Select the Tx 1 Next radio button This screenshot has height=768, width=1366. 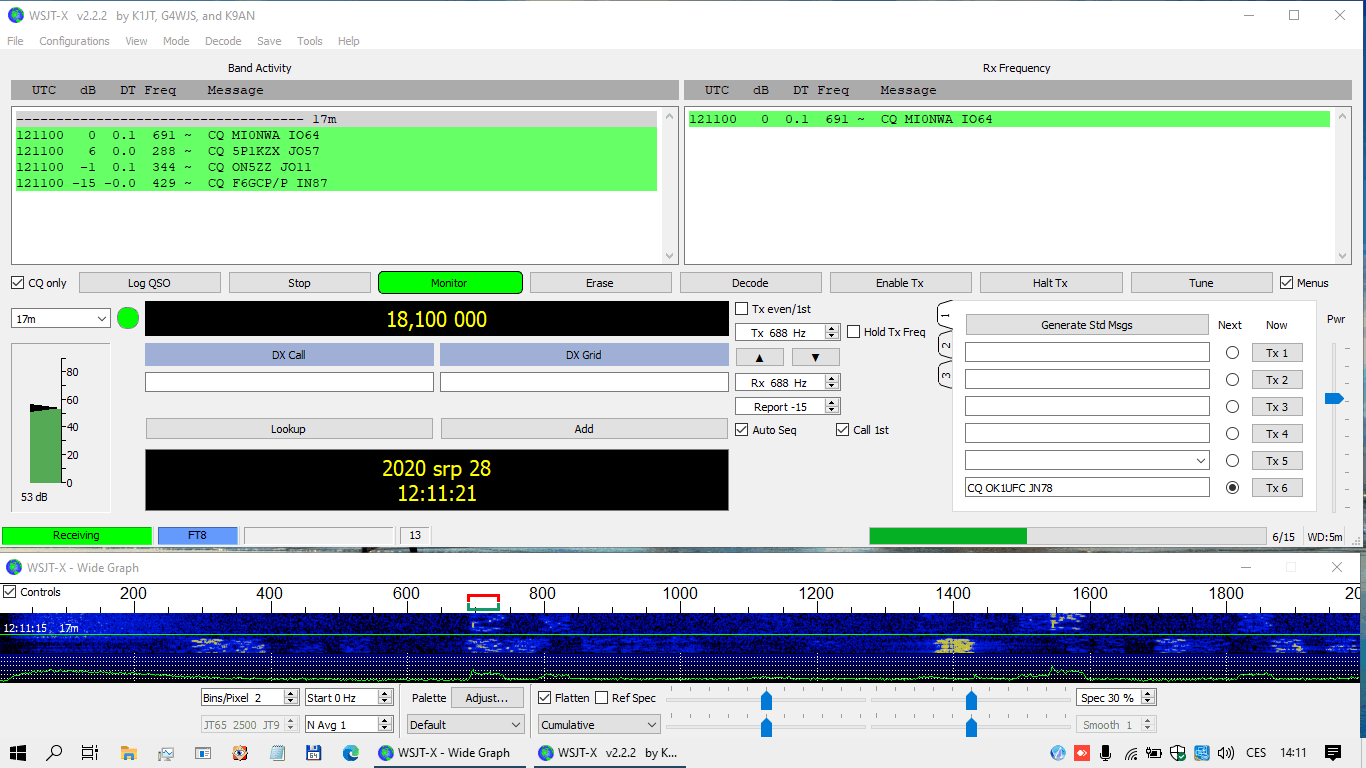(x=1232, y=353)
